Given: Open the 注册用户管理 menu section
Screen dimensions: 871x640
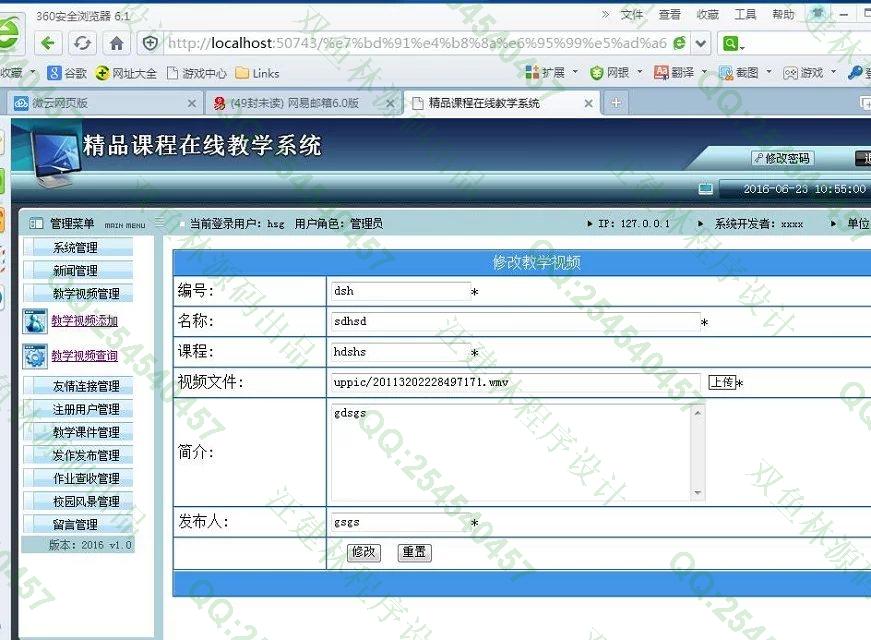Looking at the screenshot, I should [78, 409].
